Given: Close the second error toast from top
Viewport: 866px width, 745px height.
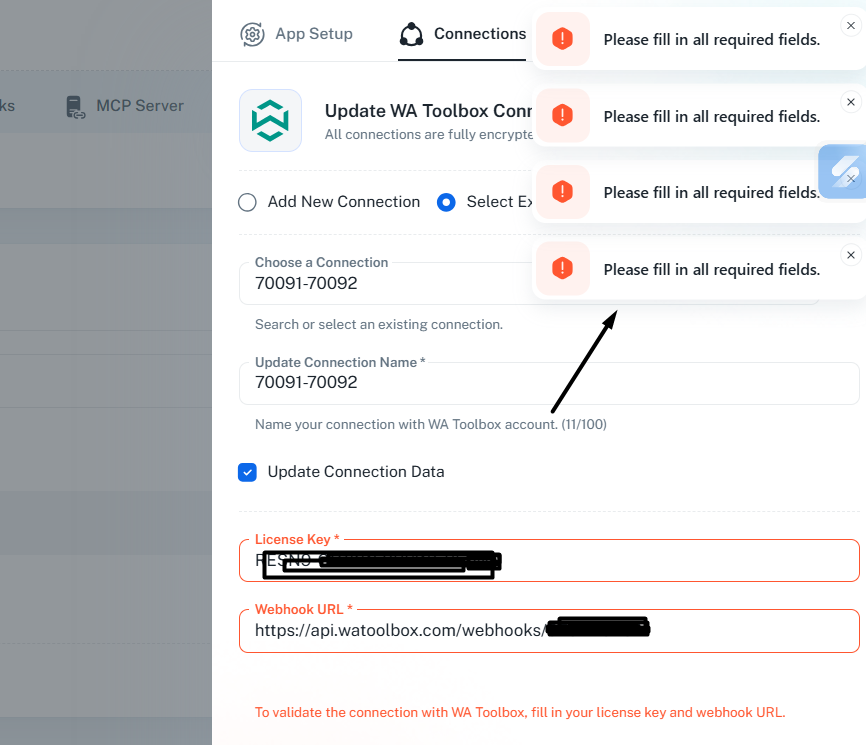Looking at the screenshot, I should pos(850,102).
